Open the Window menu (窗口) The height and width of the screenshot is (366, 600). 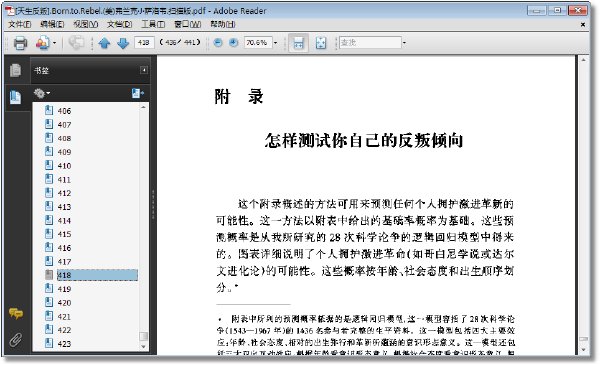point(187,24)
